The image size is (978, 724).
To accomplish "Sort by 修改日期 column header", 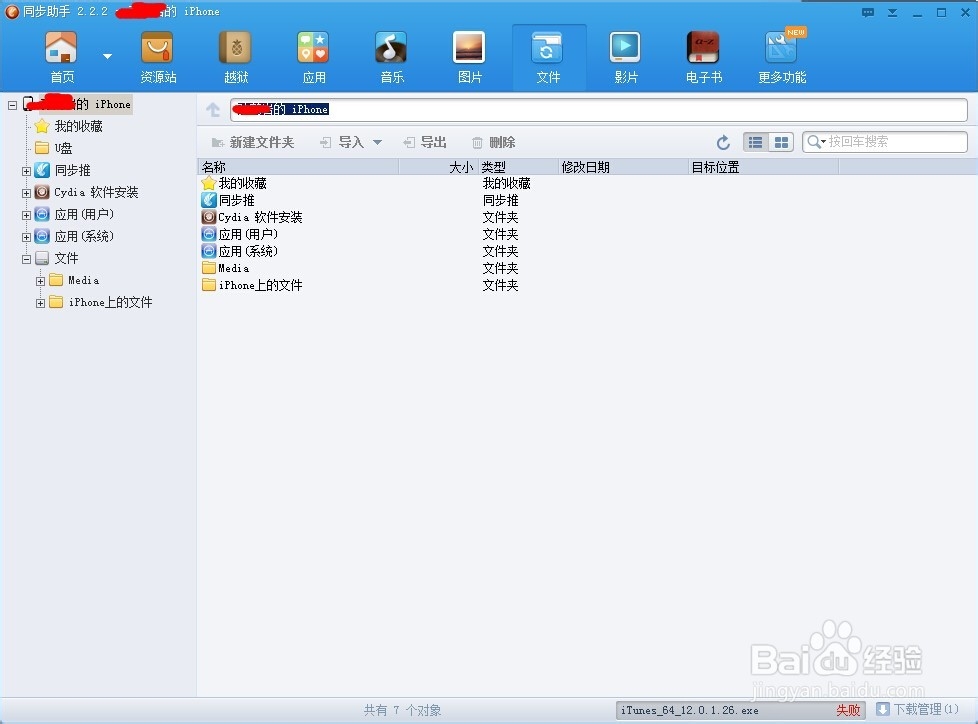I will tap(623, 167).
